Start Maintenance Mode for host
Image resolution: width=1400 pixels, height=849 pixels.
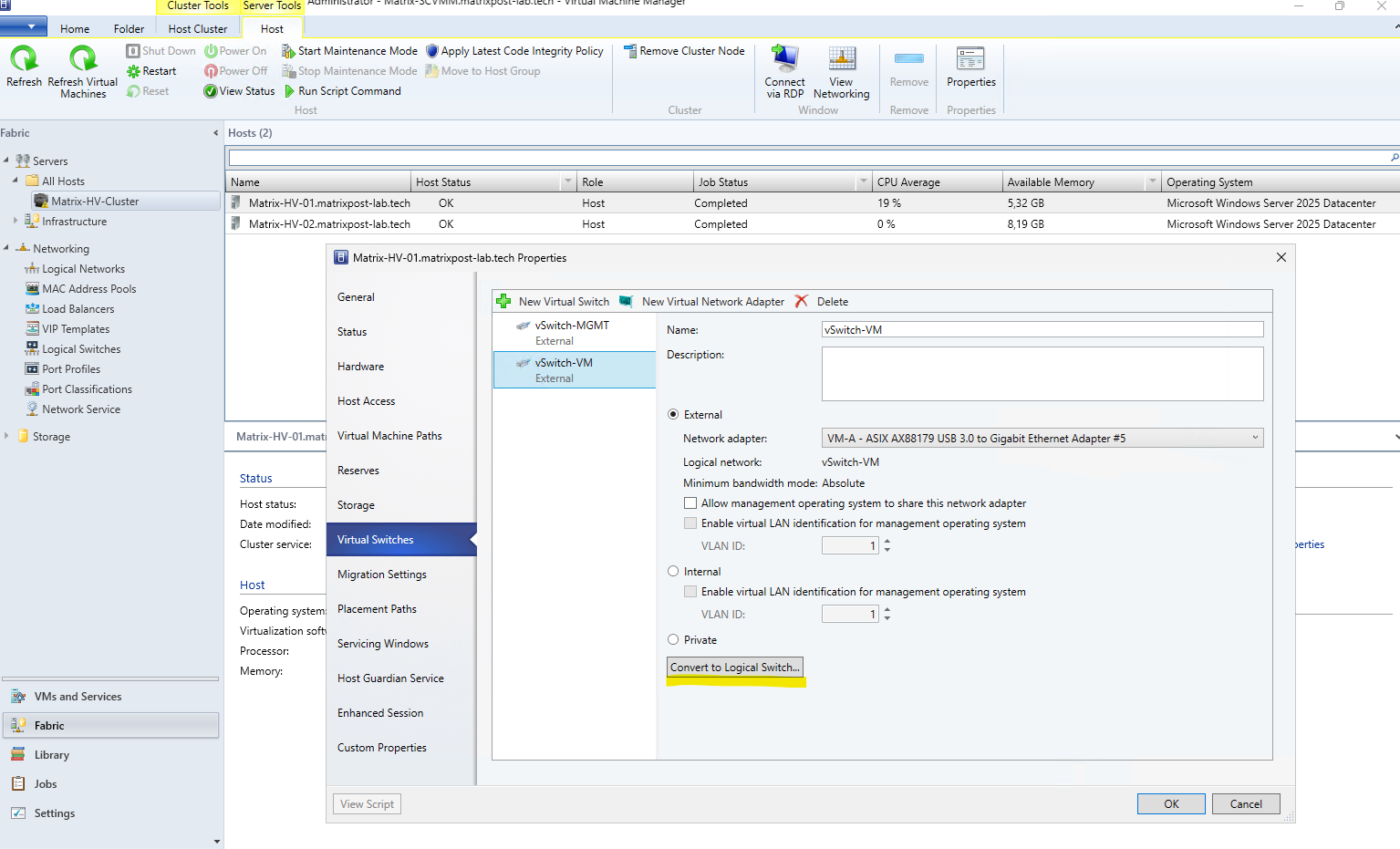(x=349, y=51)
